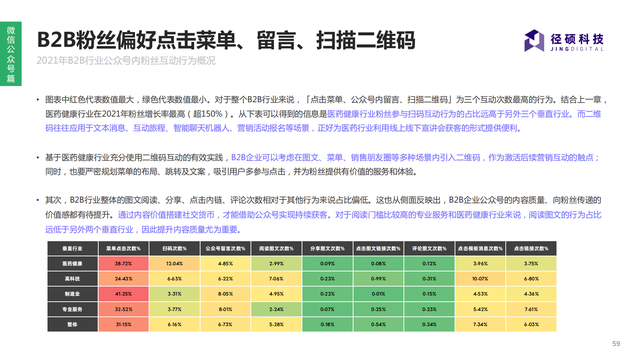The image size is (640, 360).
Task: Click the red 41.25% cell
Action: click(123, 294)
